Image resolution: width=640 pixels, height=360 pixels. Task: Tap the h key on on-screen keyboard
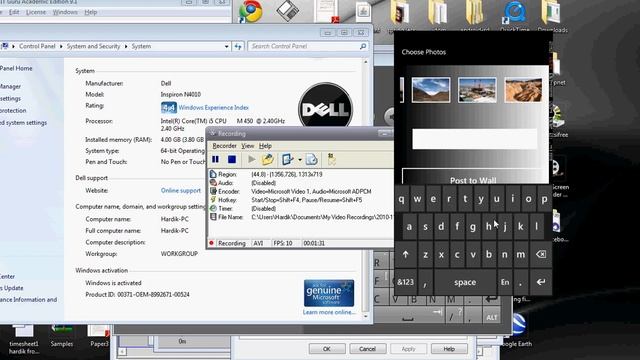(489, 227)
